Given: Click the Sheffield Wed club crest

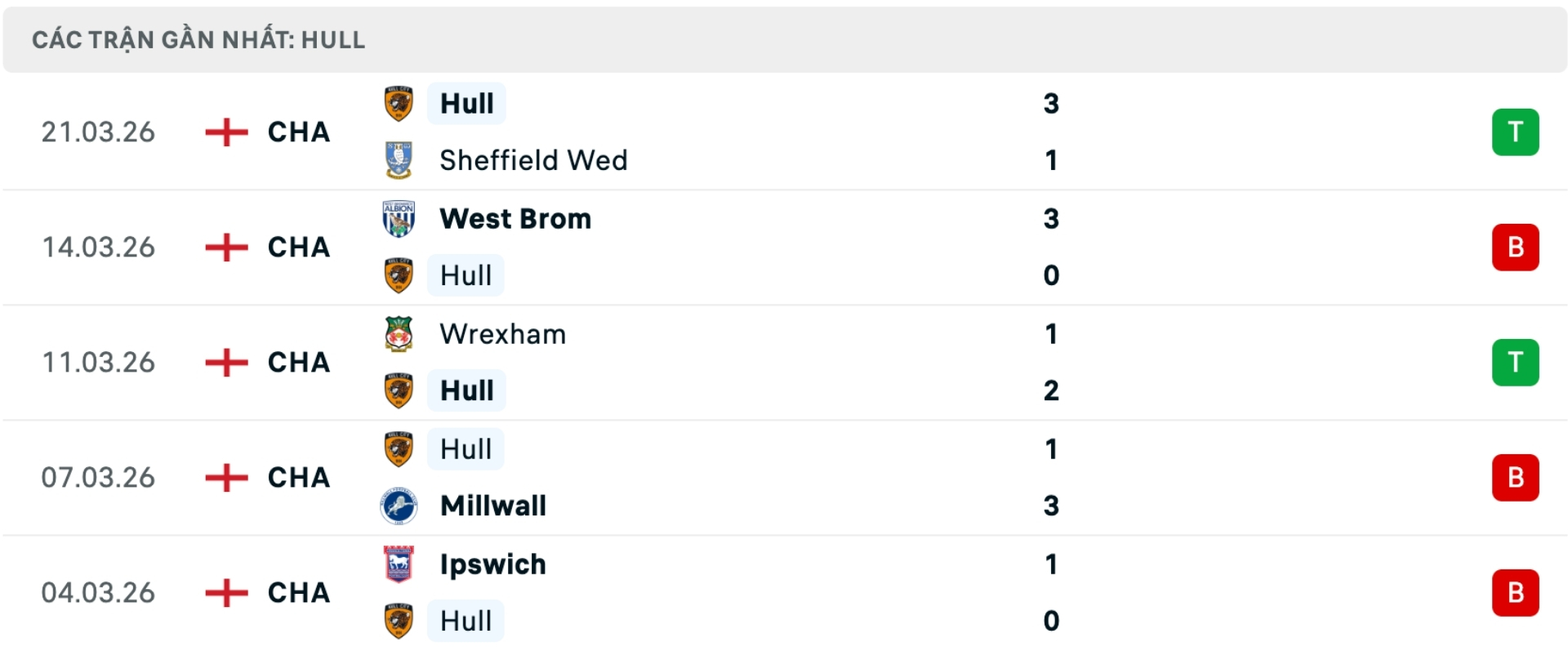Looking at the screenshot, I should pyautogui.click(x=399, y=160).
